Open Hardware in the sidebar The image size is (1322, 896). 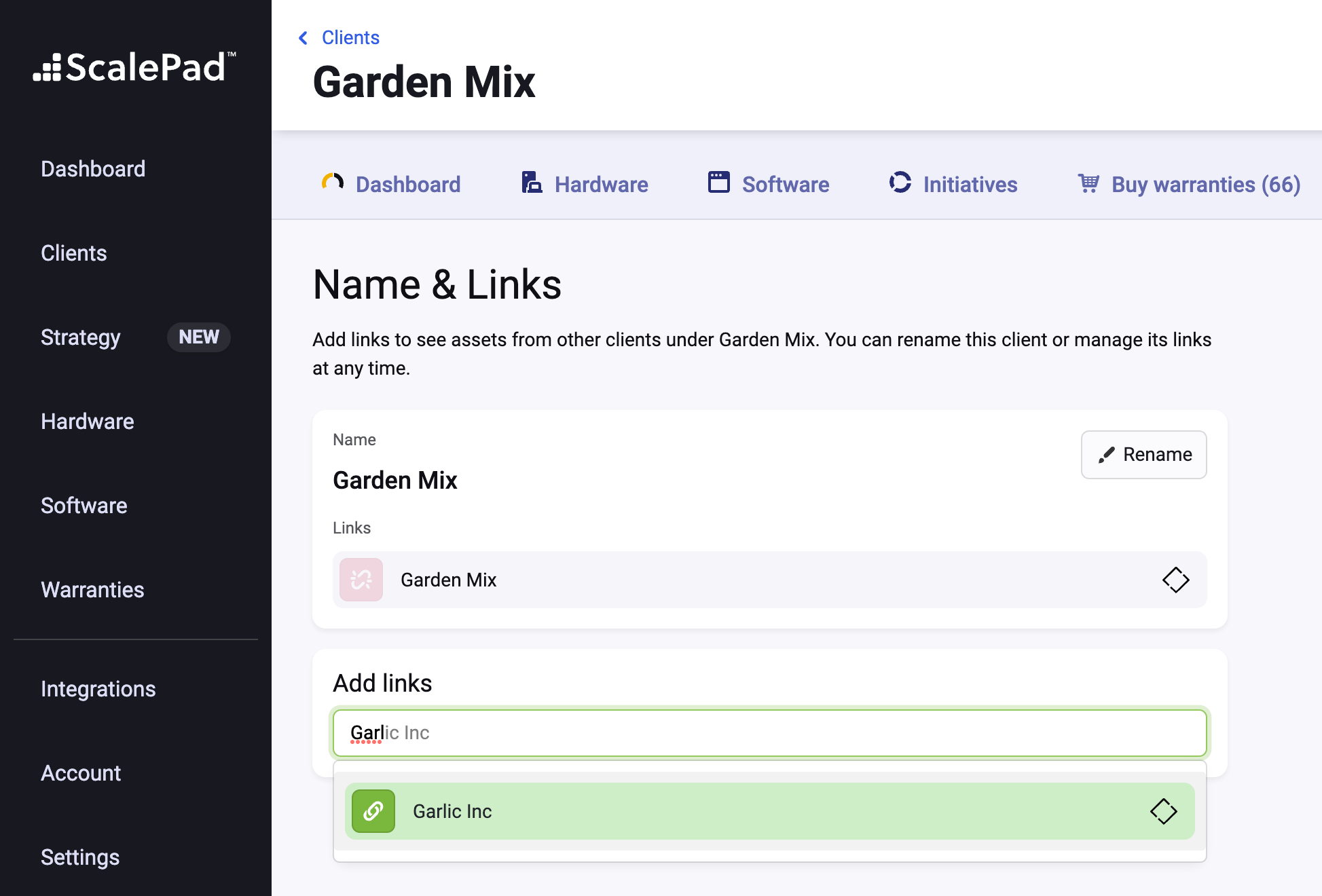point(88,422)
